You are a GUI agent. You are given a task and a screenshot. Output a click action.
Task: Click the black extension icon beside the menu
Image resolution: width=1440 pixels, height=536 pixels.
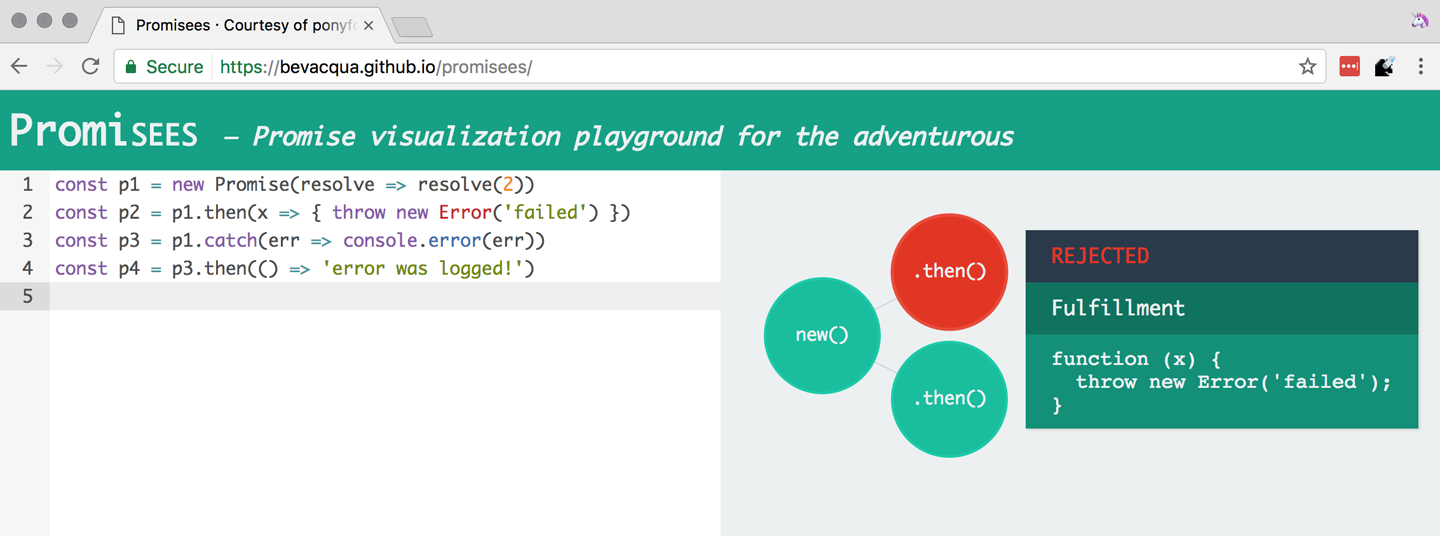click(1385, 67)
